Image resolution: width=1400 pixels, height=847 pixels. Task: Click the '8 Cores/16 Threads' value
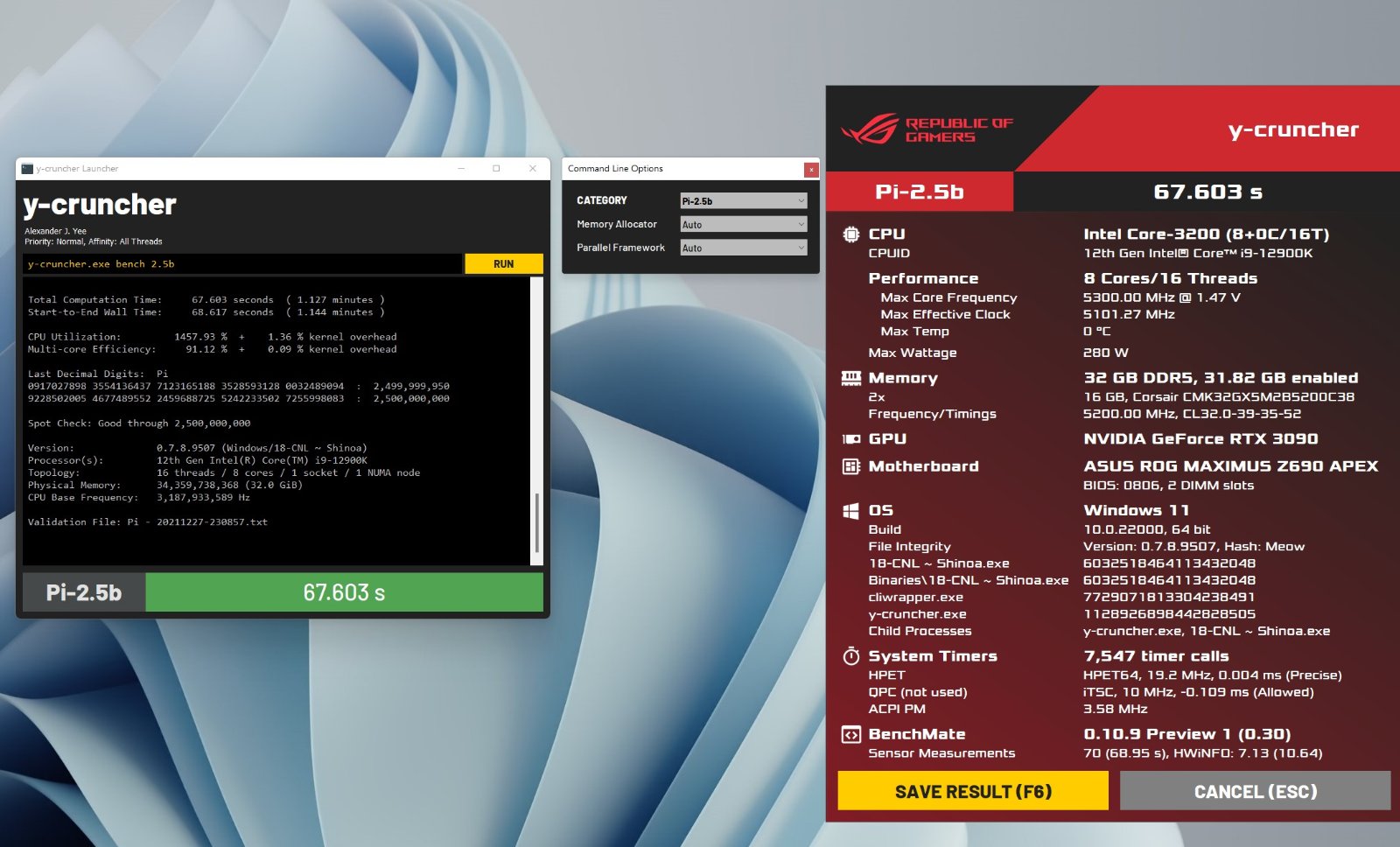1170,278
